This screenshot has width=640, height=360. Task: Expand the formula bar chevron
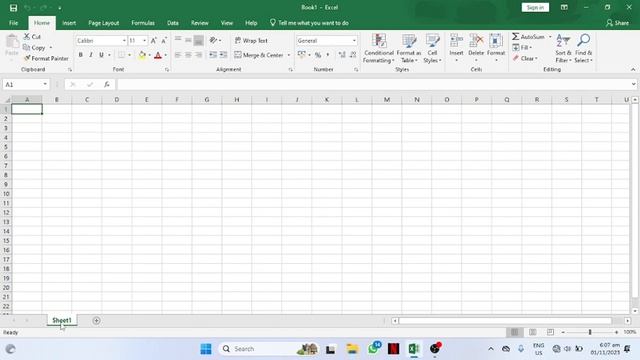click(633, 84)
